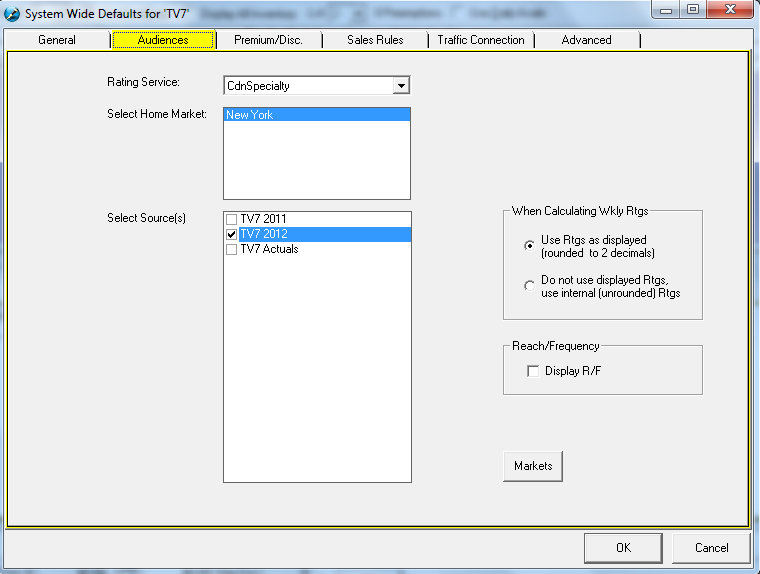Screen dimensions: 760x574
Task: Enable the TV7 Actuals source checkbox
Action: (x=232, y=249)
